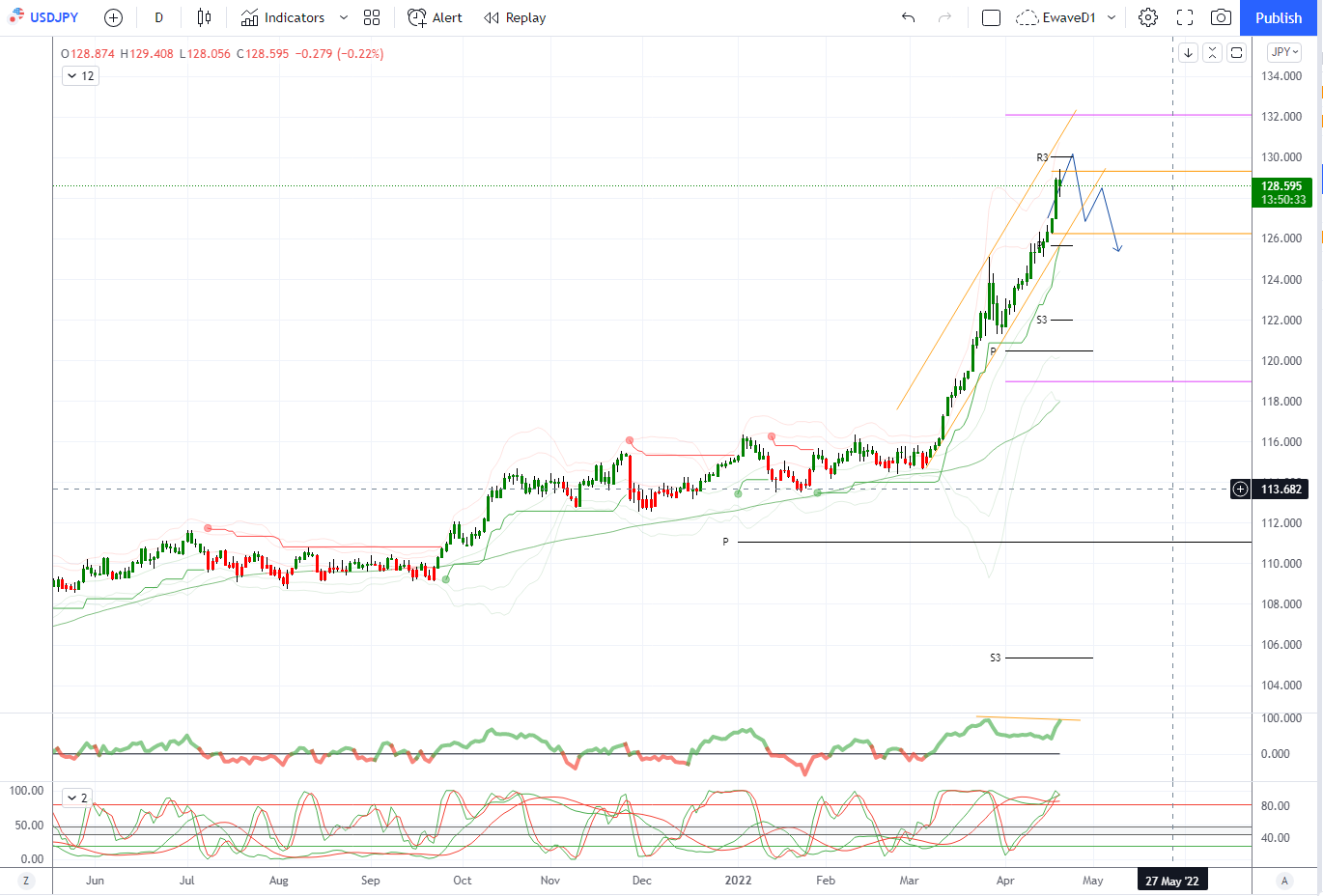
Task: Enter fullscreen mode
Action: (1185, 17)
